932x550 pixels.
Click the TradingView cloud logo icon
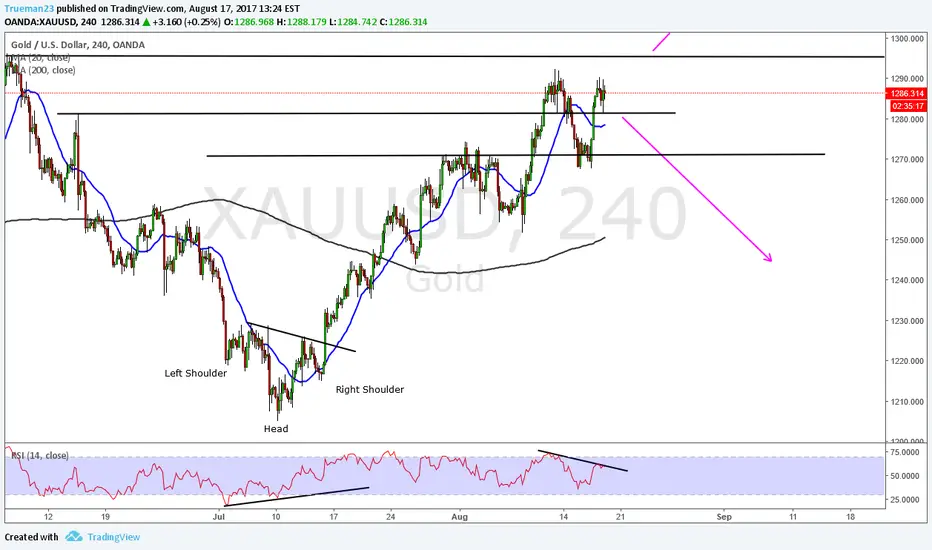tap(74, 536)
